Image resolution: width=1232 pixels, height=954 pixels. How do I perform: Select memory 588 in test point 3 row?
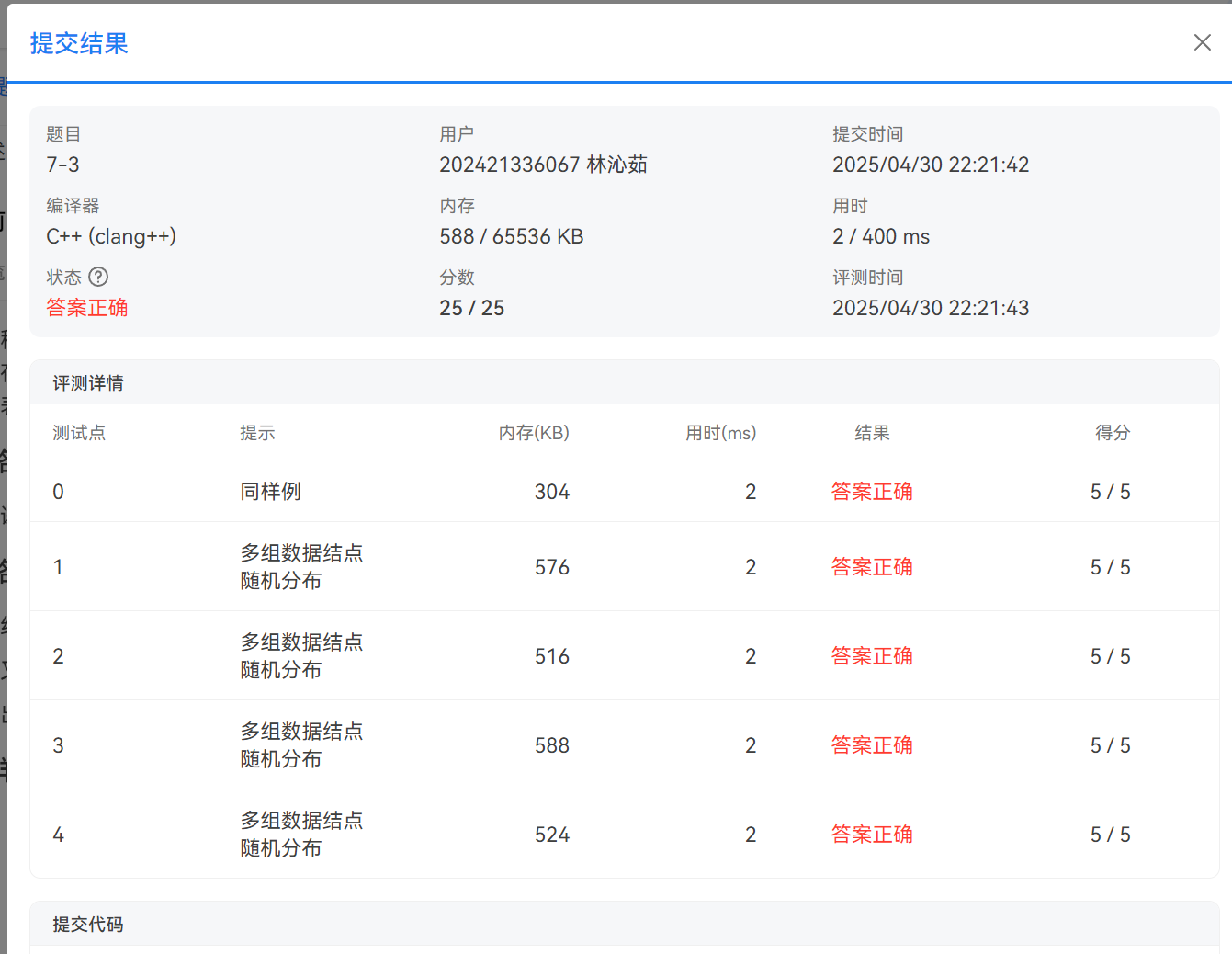[552, 745]
